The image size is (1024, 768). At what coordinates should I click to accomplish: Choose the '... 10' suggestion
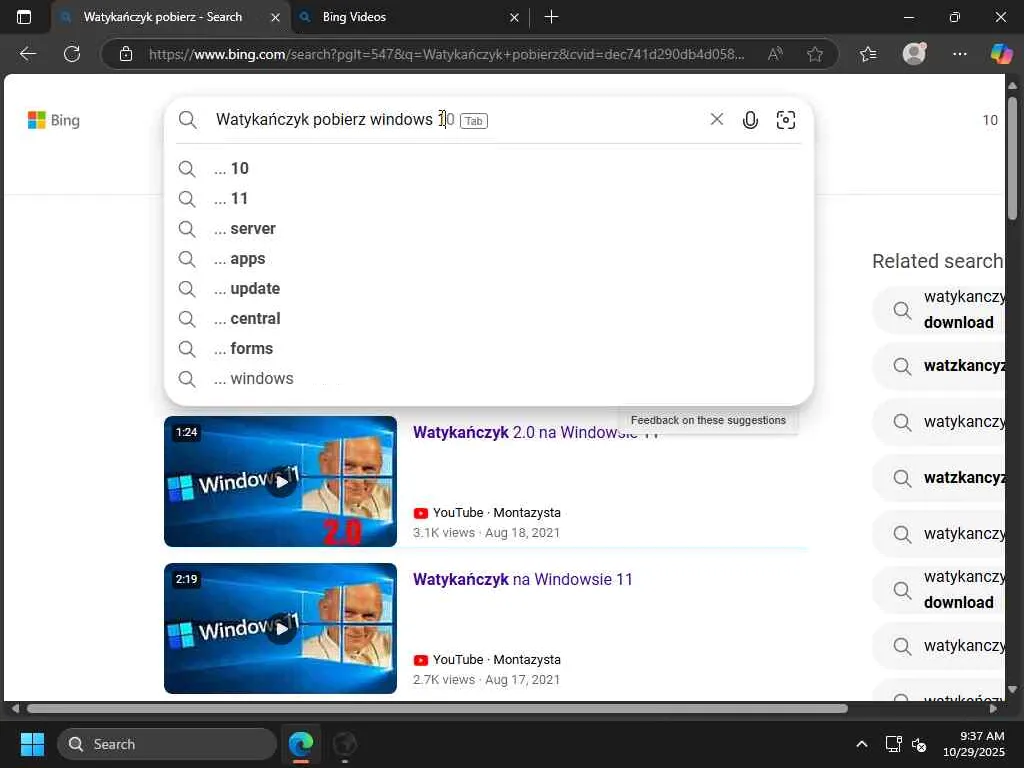tap(488, 168)
